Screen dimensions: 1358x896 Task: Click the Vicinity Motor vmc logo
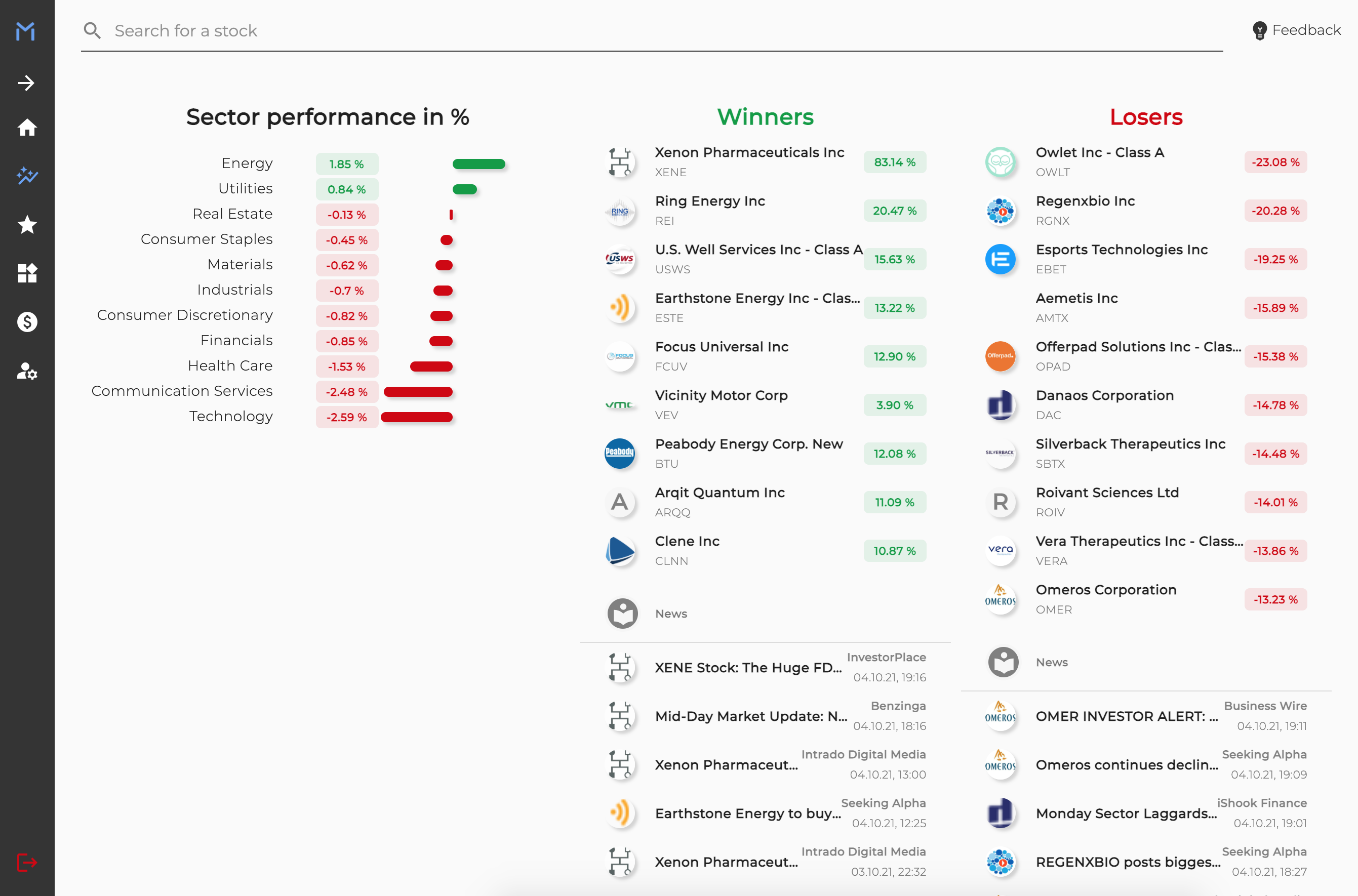tap(620, 405)
